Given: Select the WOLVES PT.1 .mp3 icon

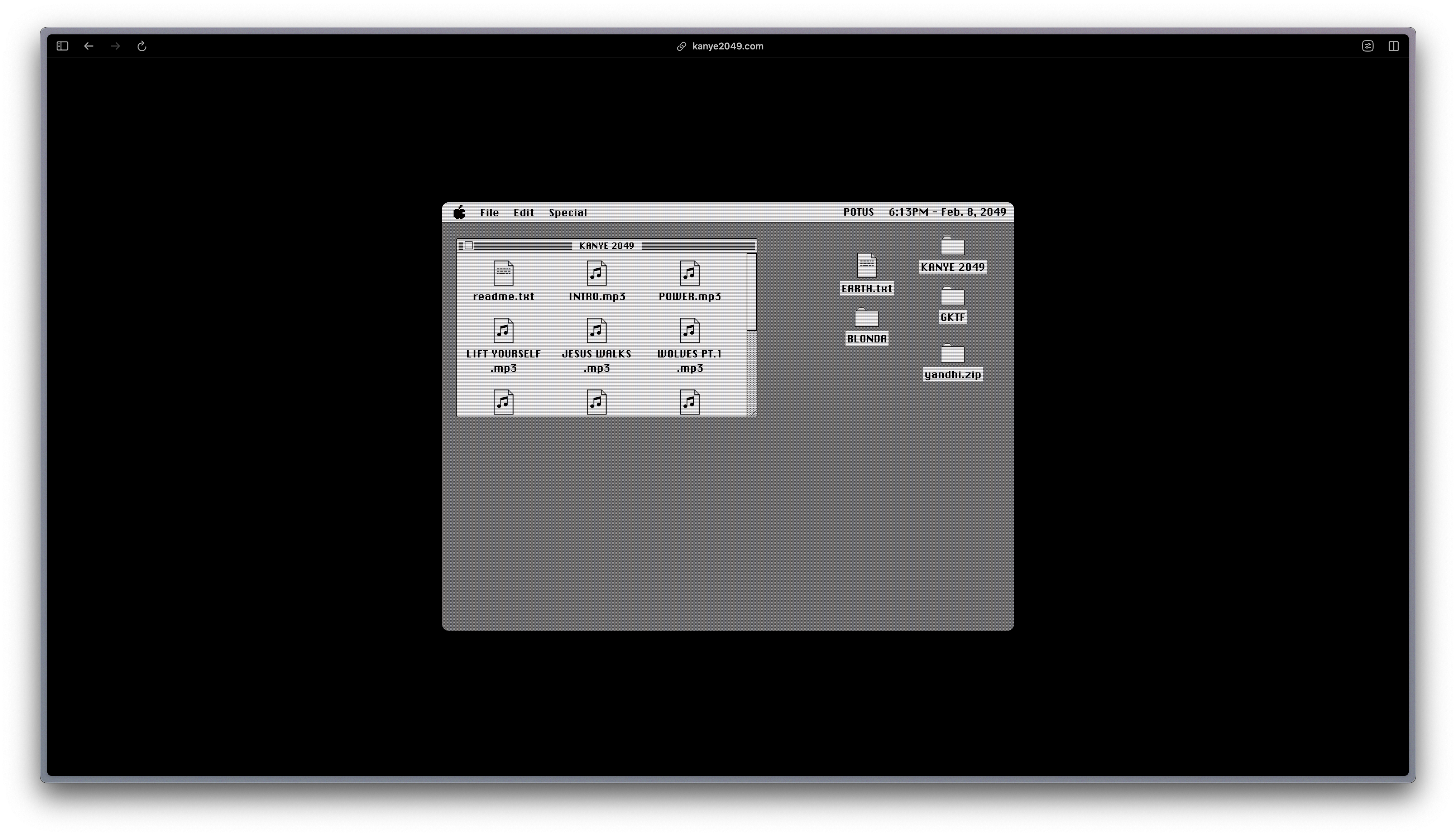Looking at the screenshot, I should tap(690, 331).
